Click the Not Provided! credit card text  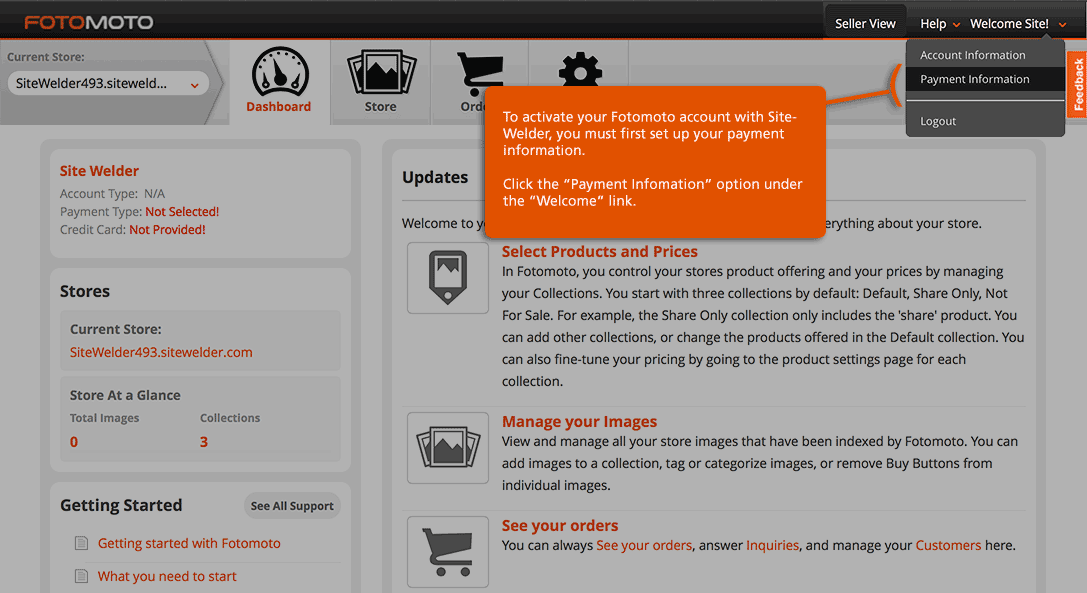[167, 230]
